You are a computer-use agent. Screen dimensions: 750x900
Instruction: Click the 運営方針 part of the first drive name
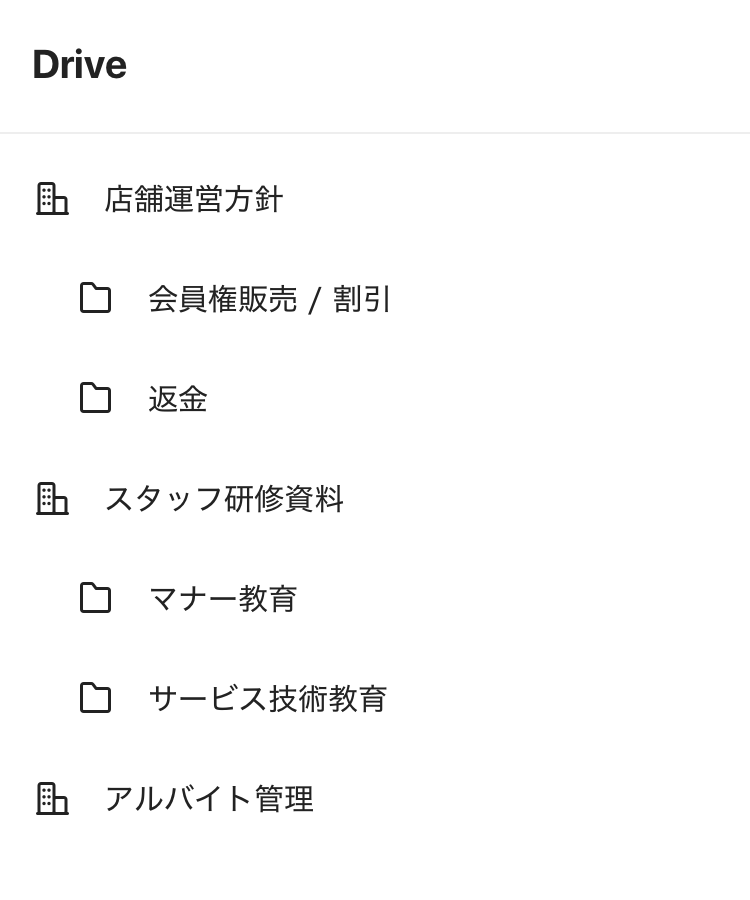224,199
